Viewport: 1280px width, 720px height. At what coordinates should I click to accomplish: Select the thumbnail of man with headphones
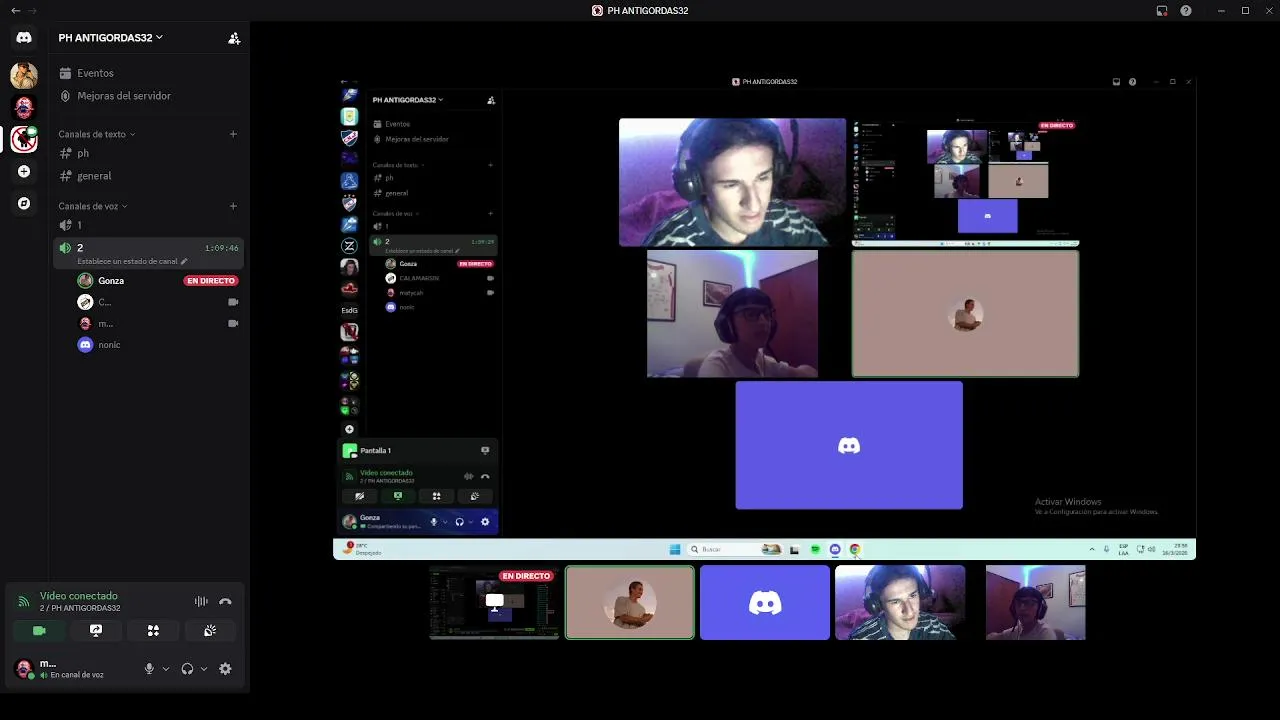coord(900,602)
